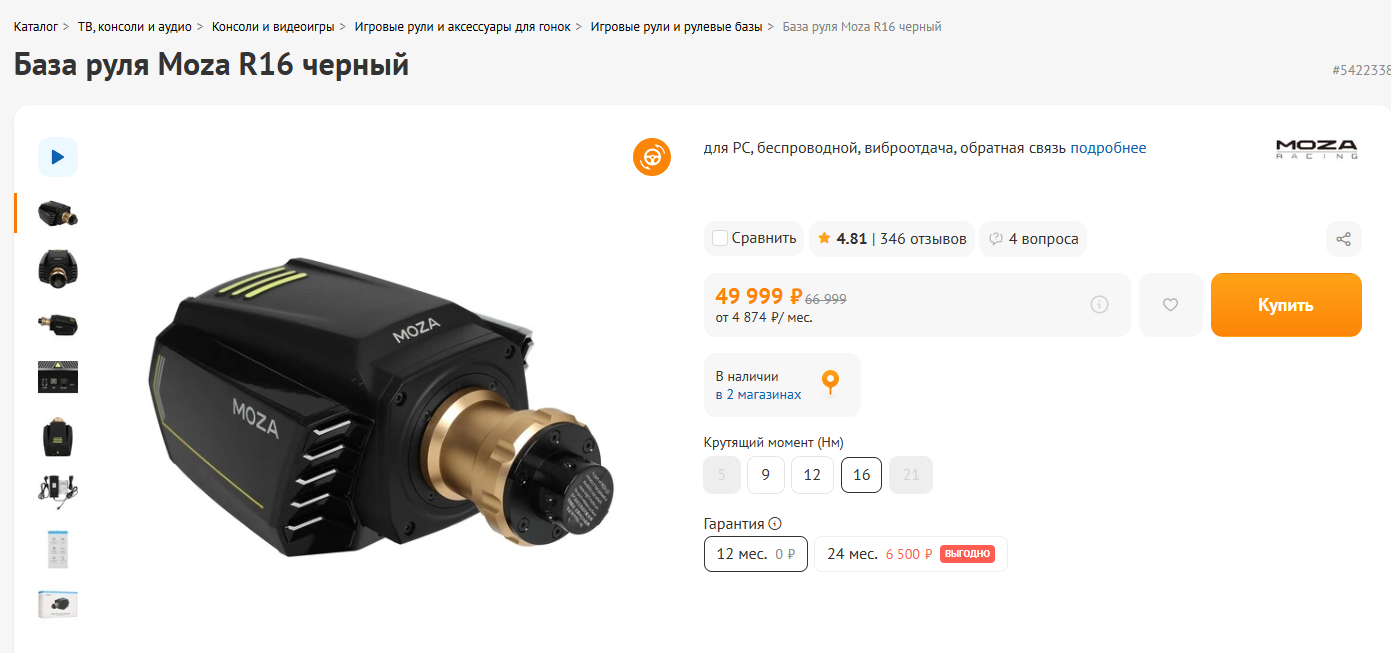The image size is (1391, 653).
Task: Select the boxed product packaging thumbnail
Action: pyautogui.click(x=58, y=603)
